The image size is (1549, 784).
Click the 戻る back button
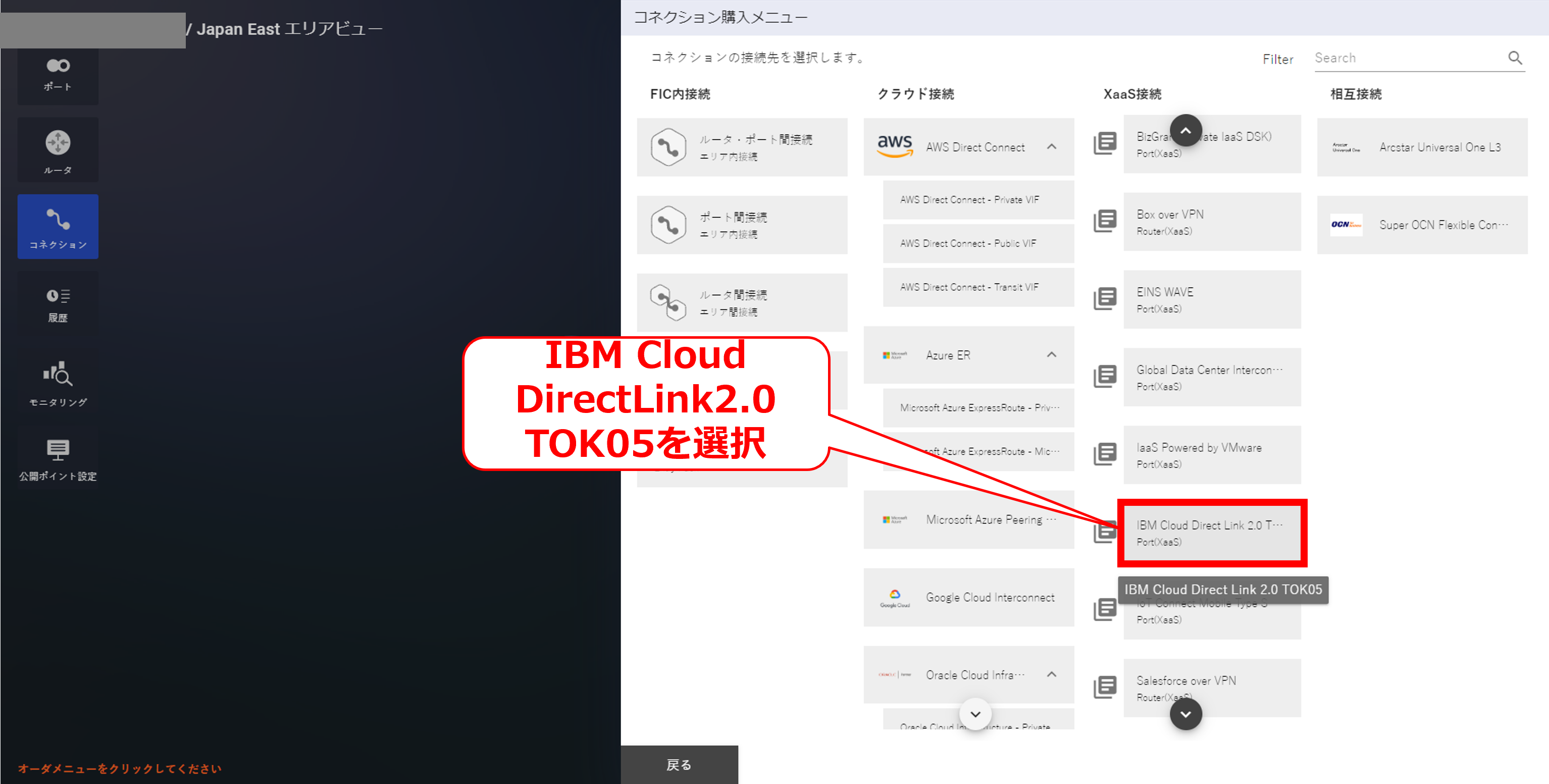[679, 764]
